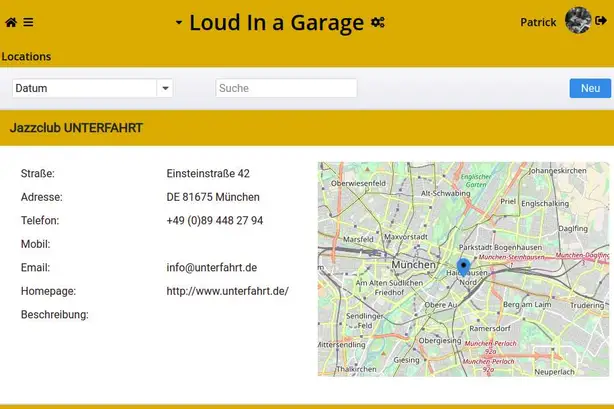Open Patrick's profile avatar

click(x=578, y=20)
